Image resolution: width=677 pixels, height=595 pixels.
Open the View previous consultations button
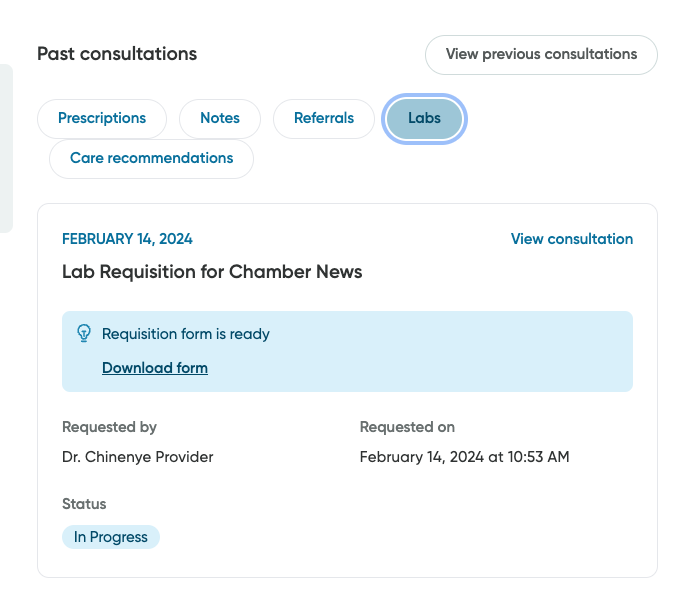(541, 54)
